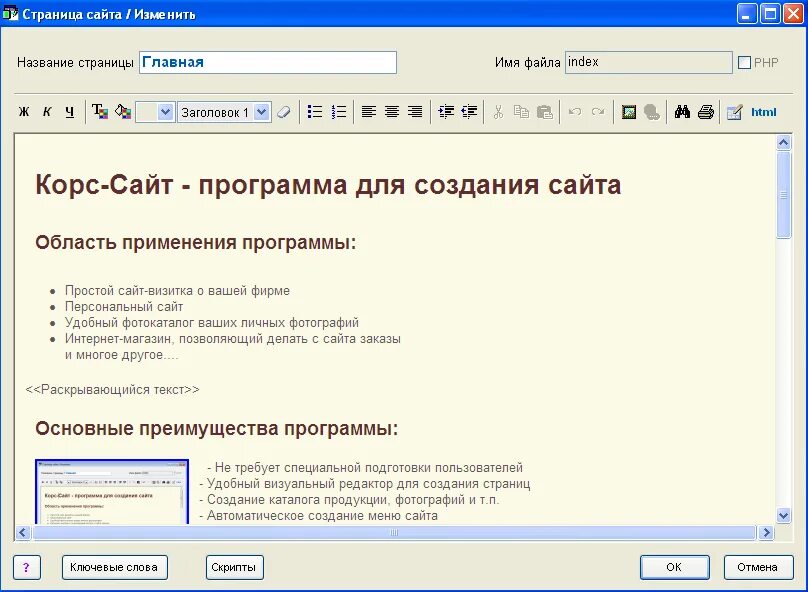Center the text alignment

pyautogui.click(x=392, y=112)
